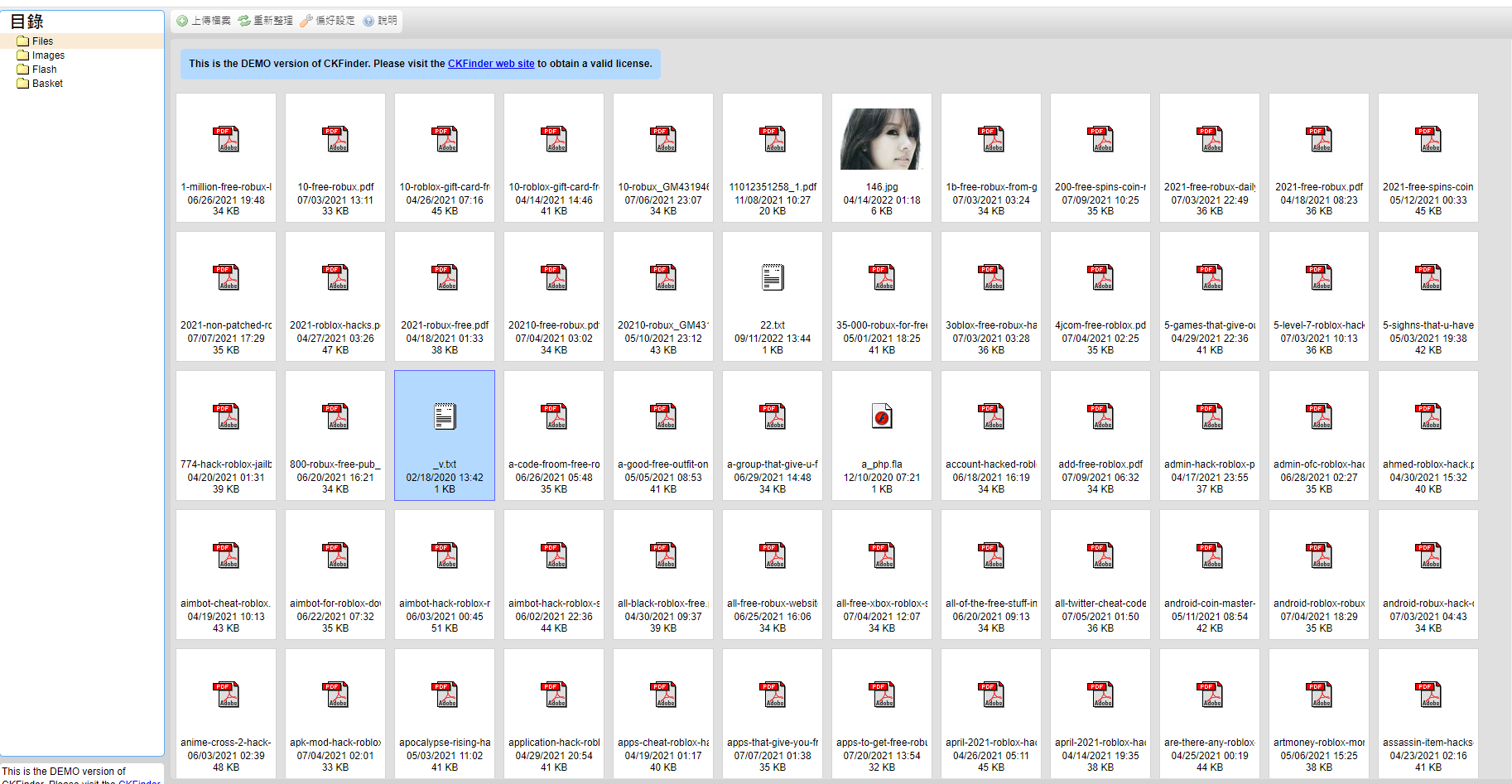Select PDF icon of 35-000-robux-for-free file
Image resolution: width=1512 pixels, height=784 pixels.
(x=882, y=277)
